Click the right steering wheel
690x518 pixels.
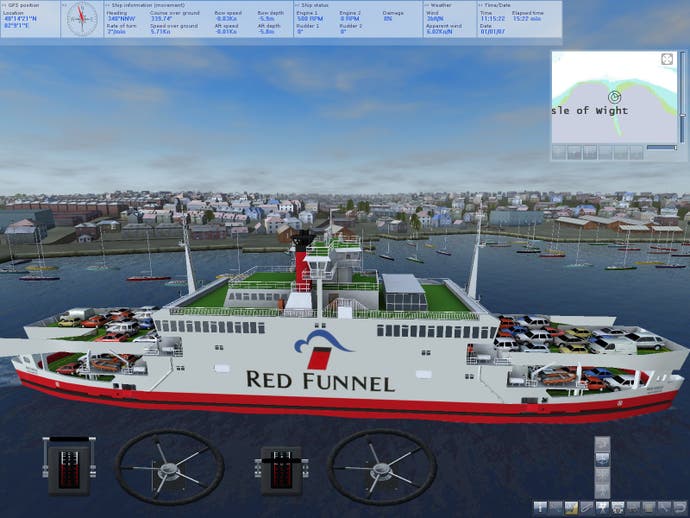click(x=382, y=467)
